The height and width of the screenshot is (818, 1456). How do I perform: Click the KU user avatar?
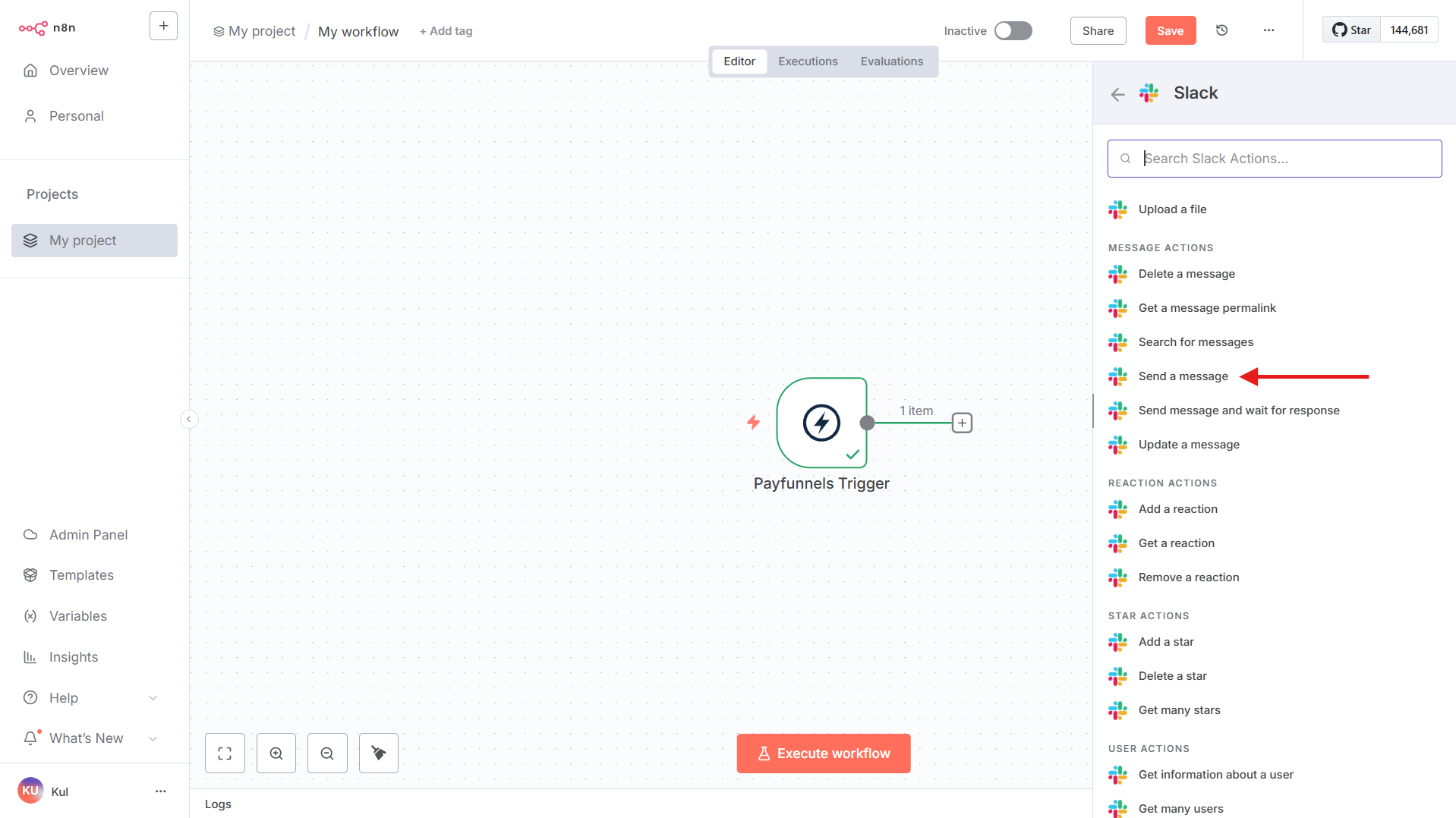(x=30, y=791)
